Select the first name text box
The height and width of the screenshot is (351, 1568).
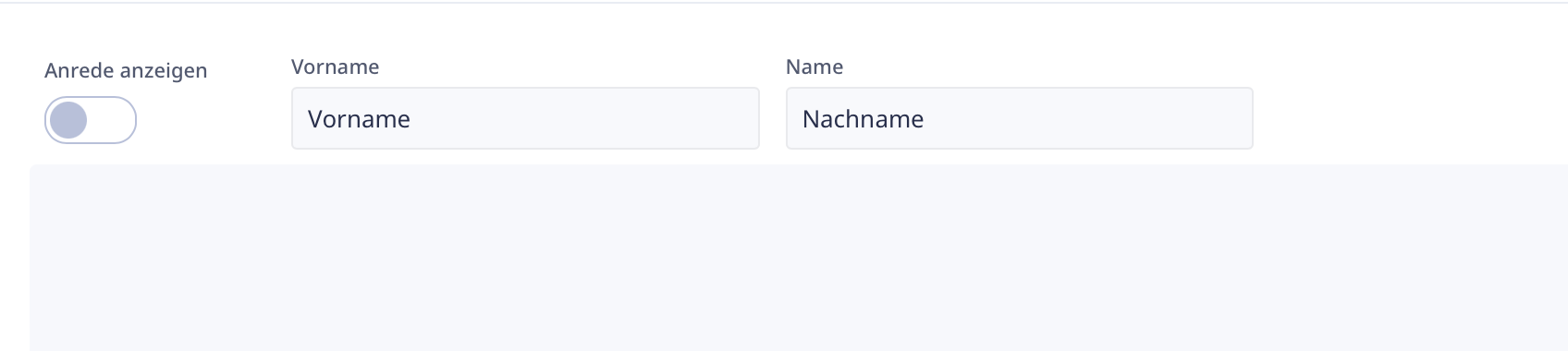point(525,118)
